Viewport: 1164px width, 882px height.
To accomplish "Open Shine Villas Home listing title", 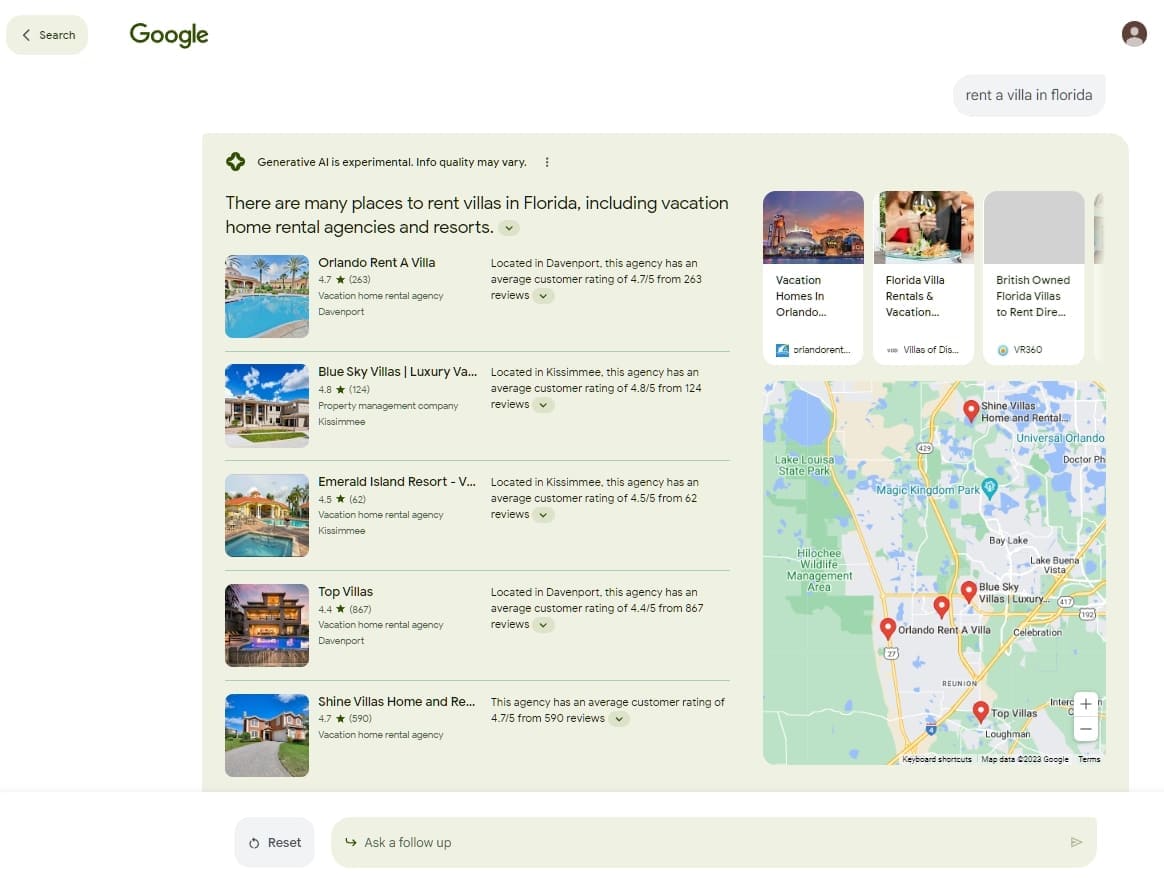I will [396, 701].
